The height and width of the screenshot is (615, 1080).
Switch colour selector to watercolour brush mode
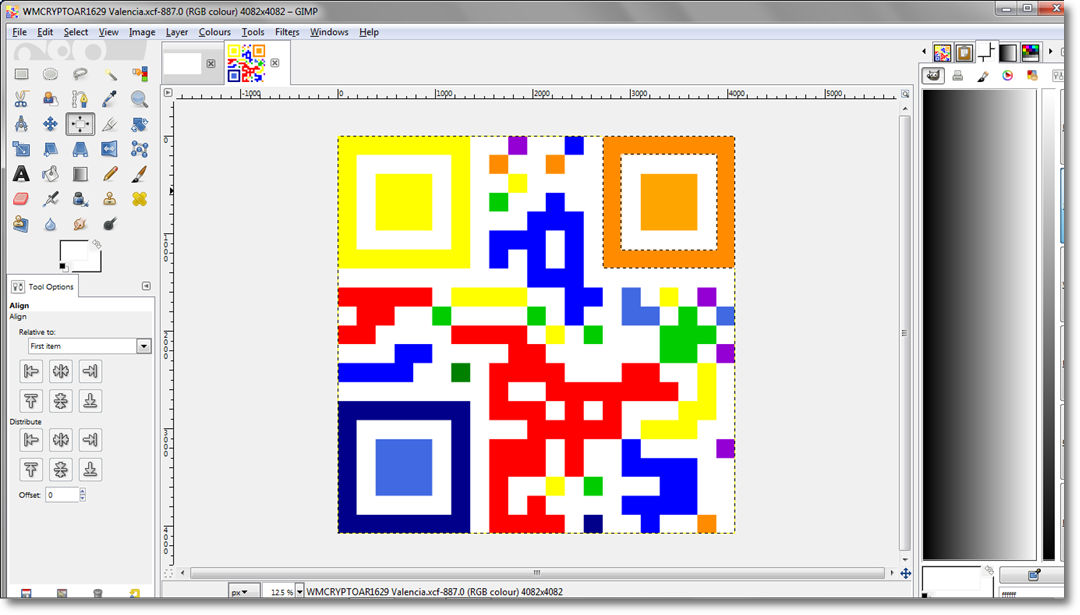tap(983, 76)
